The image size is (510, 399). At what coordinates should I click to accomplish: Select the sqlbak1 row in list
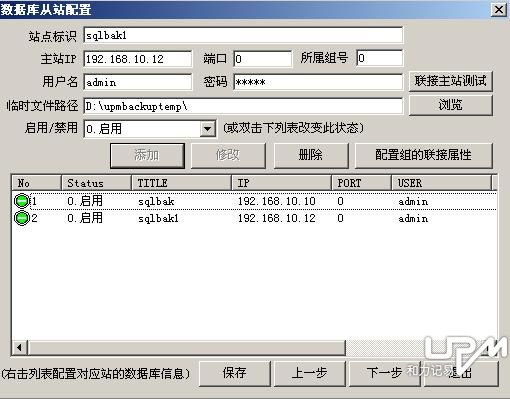tap(255, 218)
